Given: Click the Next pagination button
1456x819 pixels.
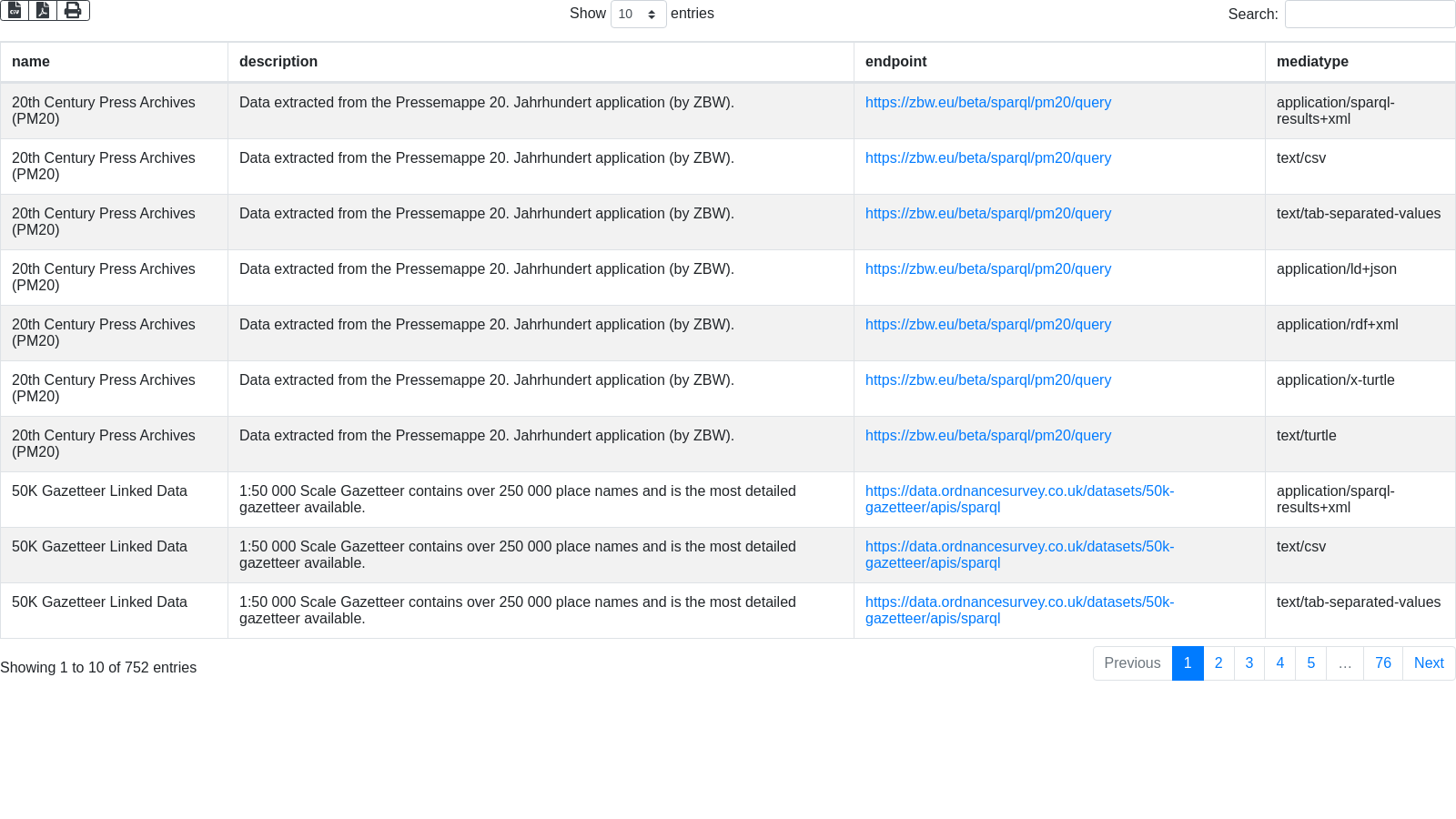Looking at the screenshot, I should tap(1429, 663).
